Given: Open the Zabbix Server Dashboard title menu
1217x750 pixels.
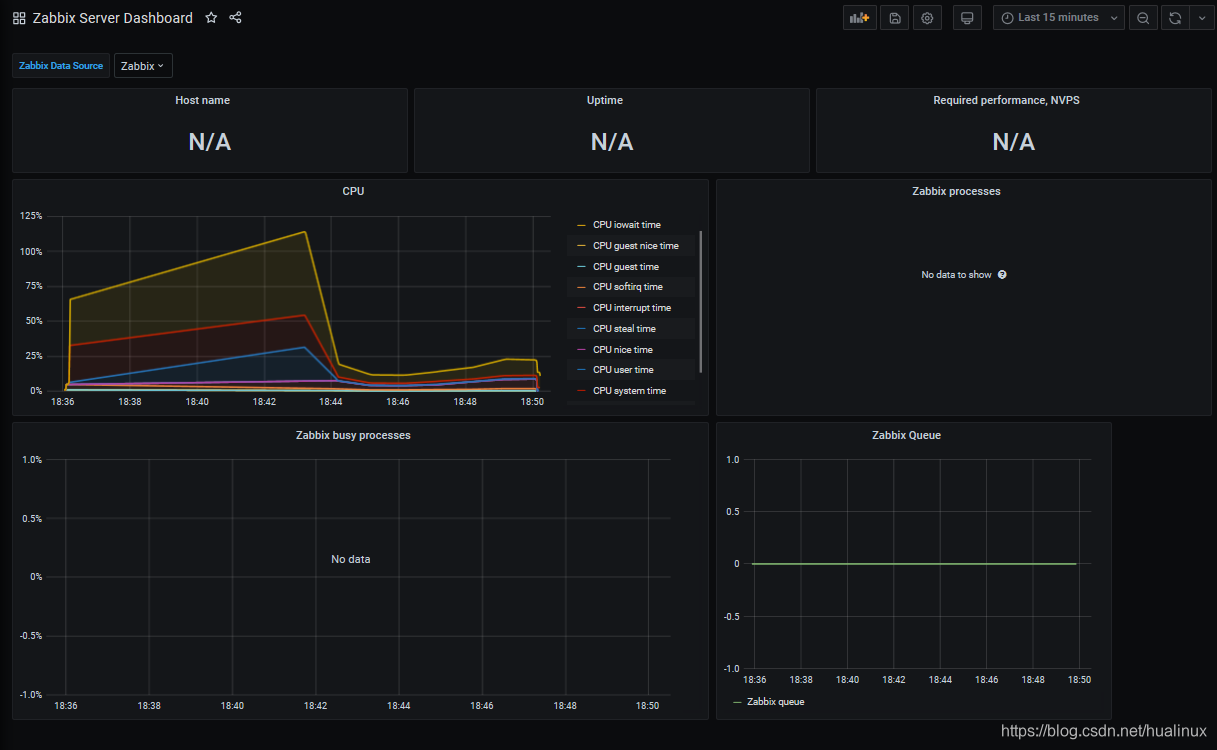Looking at the screenshot, I should tap(112, 18).
